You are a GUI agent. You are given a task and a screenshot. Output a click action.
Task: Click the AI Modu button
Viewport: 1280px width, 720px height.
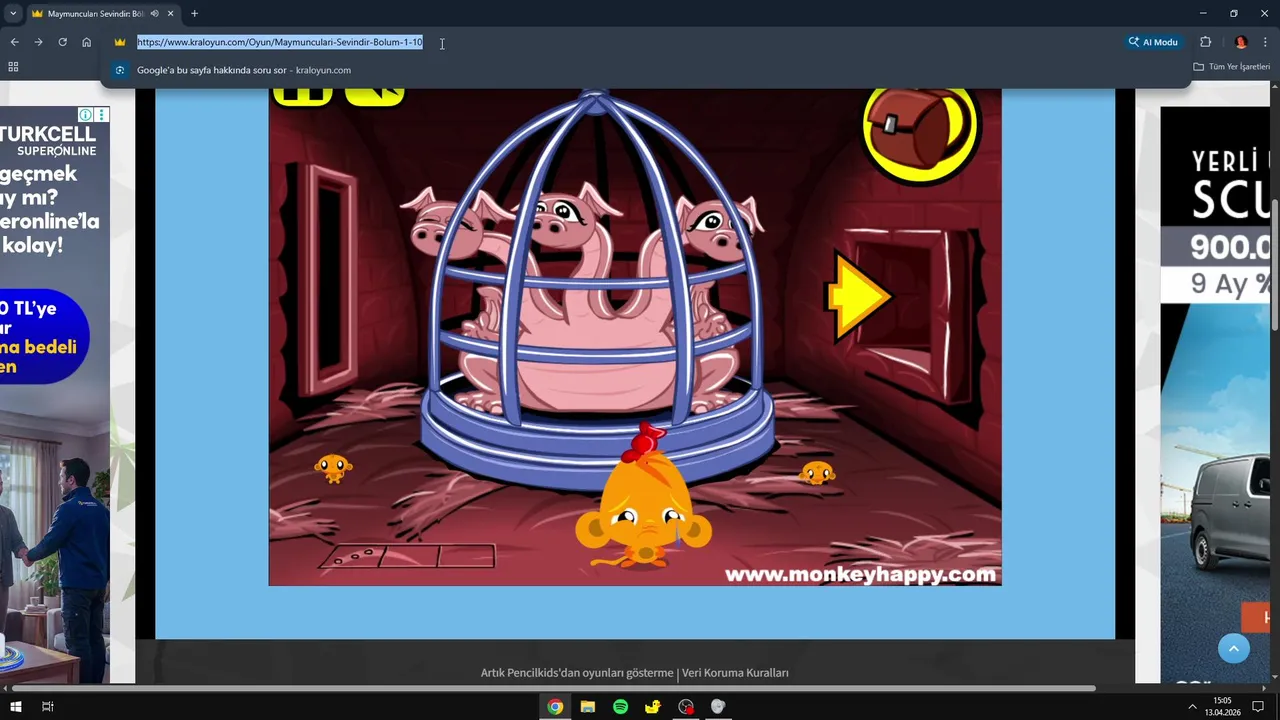point(1153,42)
